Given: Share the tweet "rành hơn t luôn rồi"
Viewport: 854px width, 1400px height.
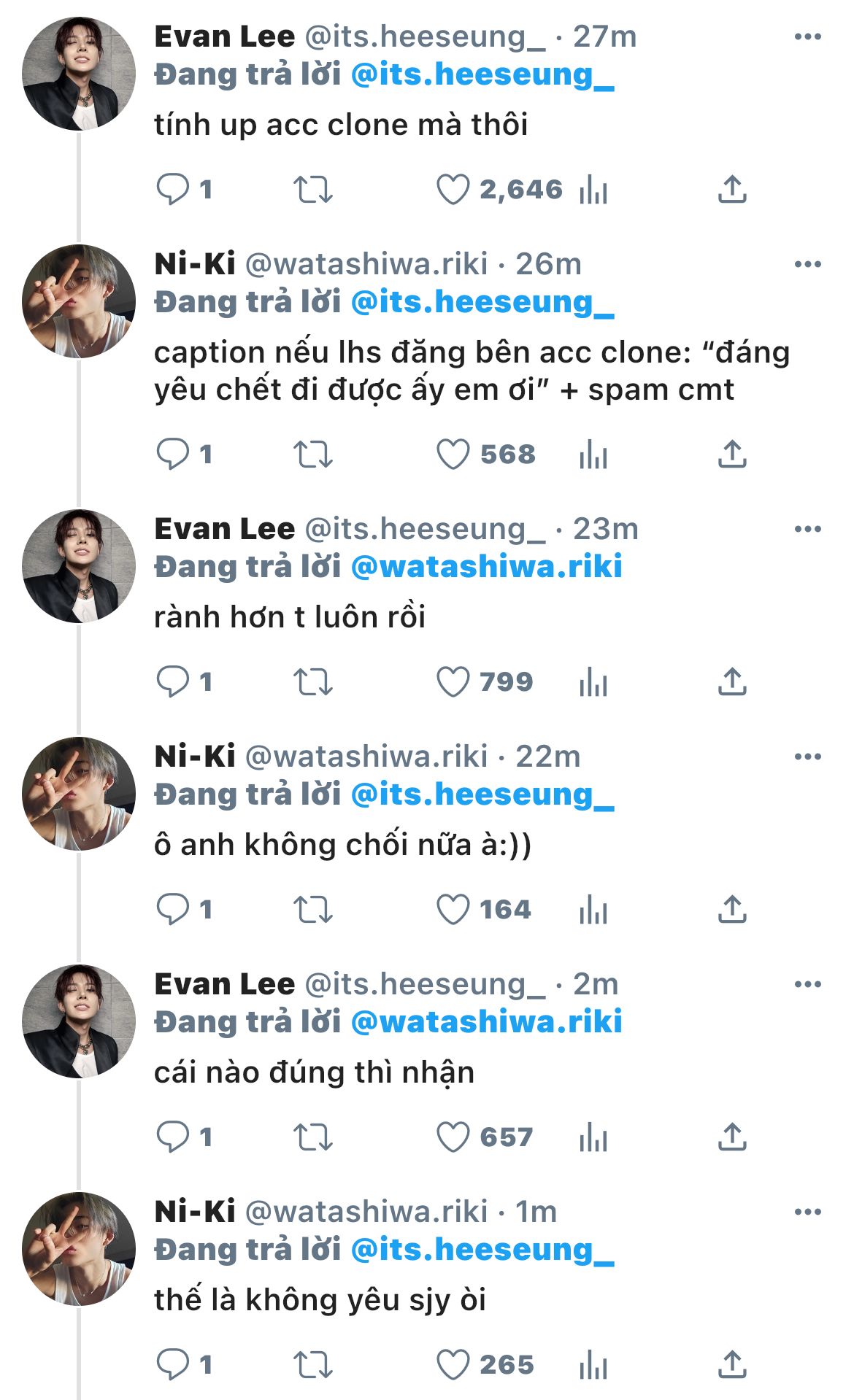Looking at the screenshot, I should 732,682.
